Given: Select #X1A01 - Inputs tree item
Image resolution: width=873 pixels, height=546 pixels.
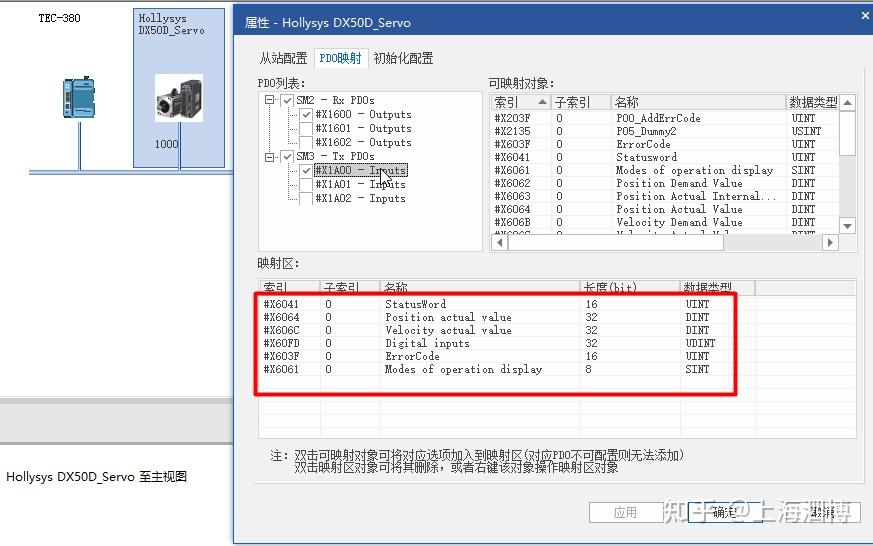Looking at the screenshot, I should click(x=360, y=184).
